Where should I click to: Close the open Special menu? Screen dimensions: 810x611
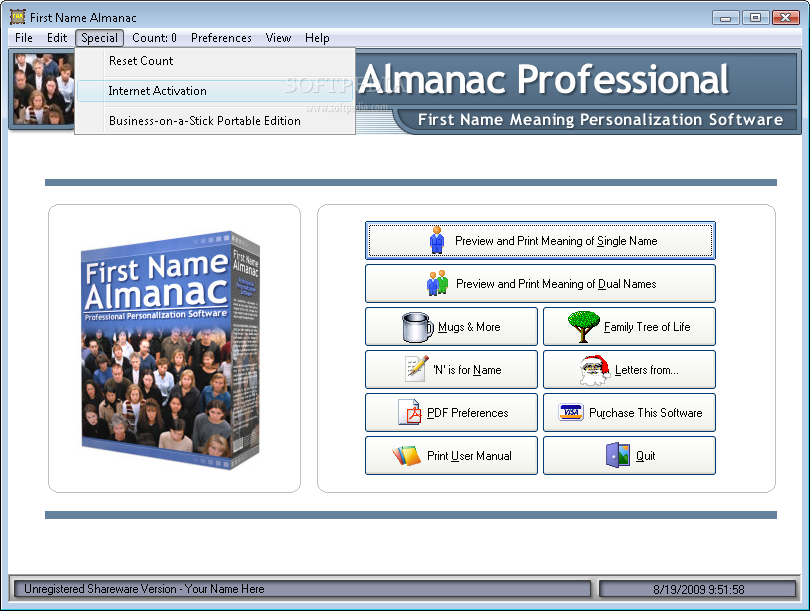pyautogui.click(x=99, y=38)
